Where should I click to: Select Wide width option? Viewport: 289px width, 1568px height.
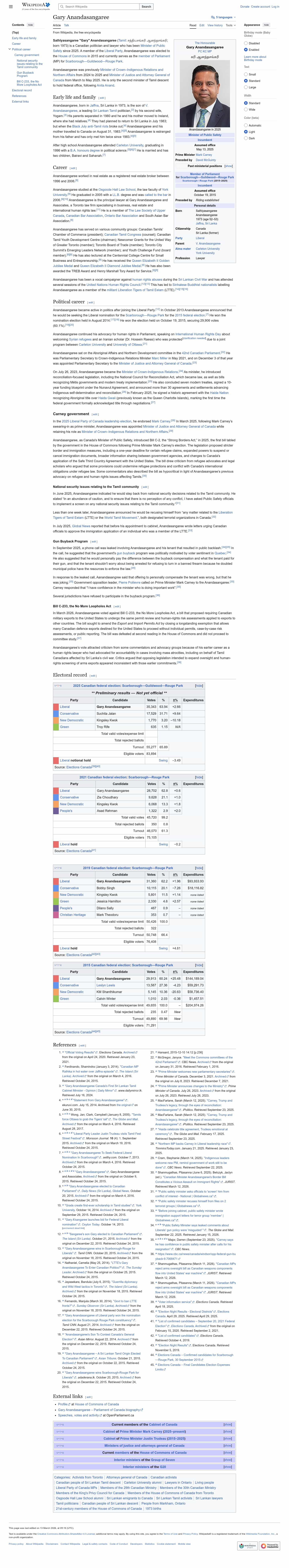point(246,110)
